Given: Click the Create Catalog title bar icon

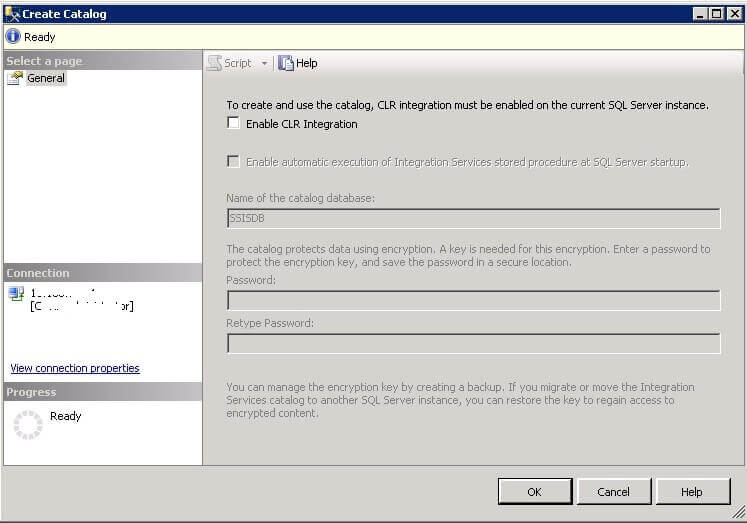Looking at the screenshot, I should coord(11,14).
